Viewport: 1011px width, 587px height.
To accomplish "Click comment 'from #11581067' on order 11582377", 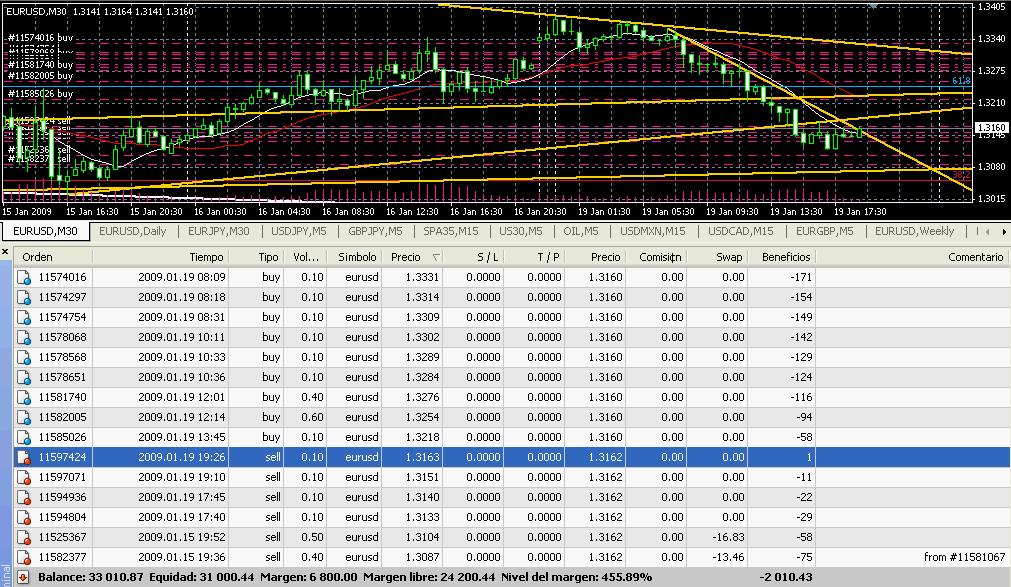I will tap(963, 557).
